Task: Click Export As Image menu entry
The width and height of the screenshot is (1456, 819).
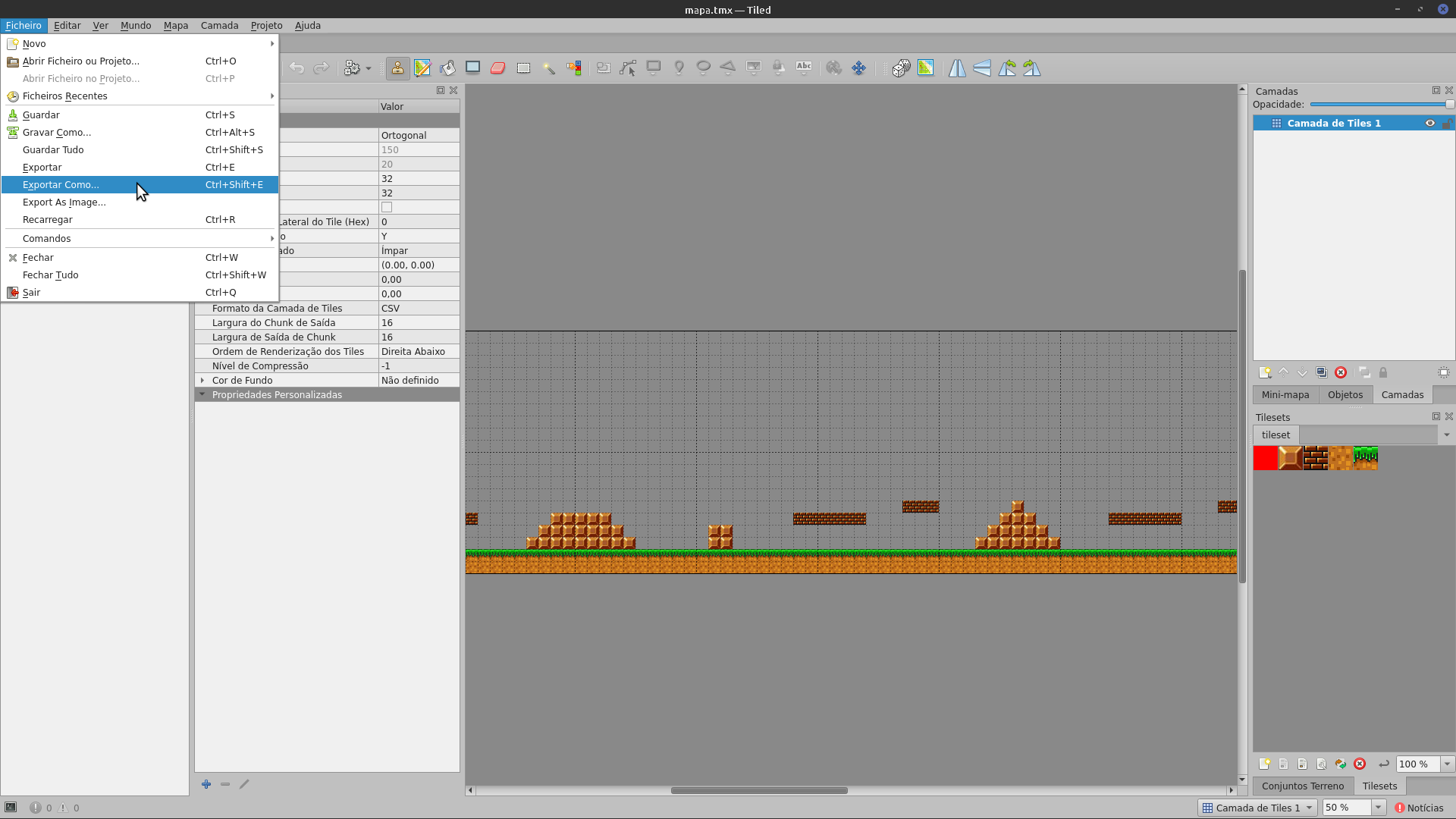Action: pos(64,202)
